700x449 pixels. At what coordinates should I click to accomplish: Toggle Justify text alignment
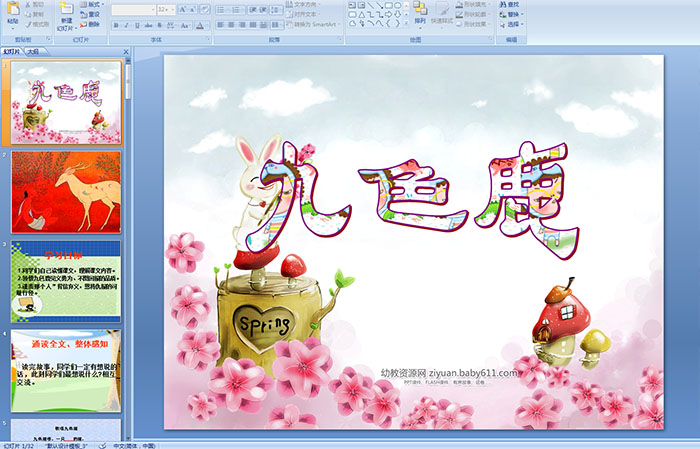click(x=253, y=25)
